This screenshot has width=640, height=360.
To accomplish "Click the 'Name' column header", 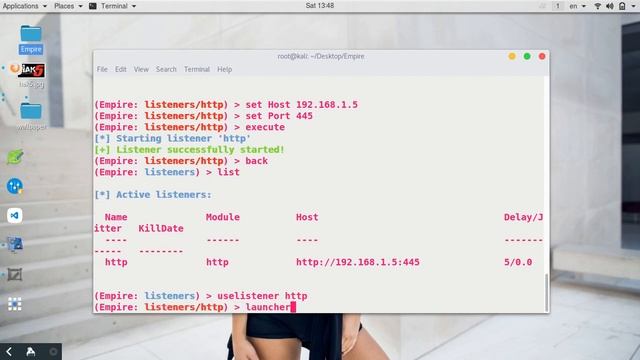I will tap(116, 217).
